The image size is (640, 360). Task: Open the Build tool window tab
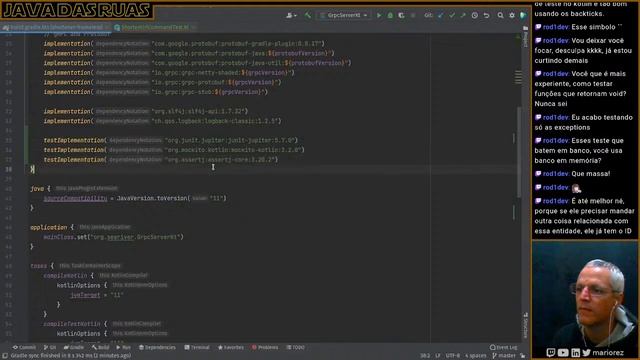(x=100, y=347)
